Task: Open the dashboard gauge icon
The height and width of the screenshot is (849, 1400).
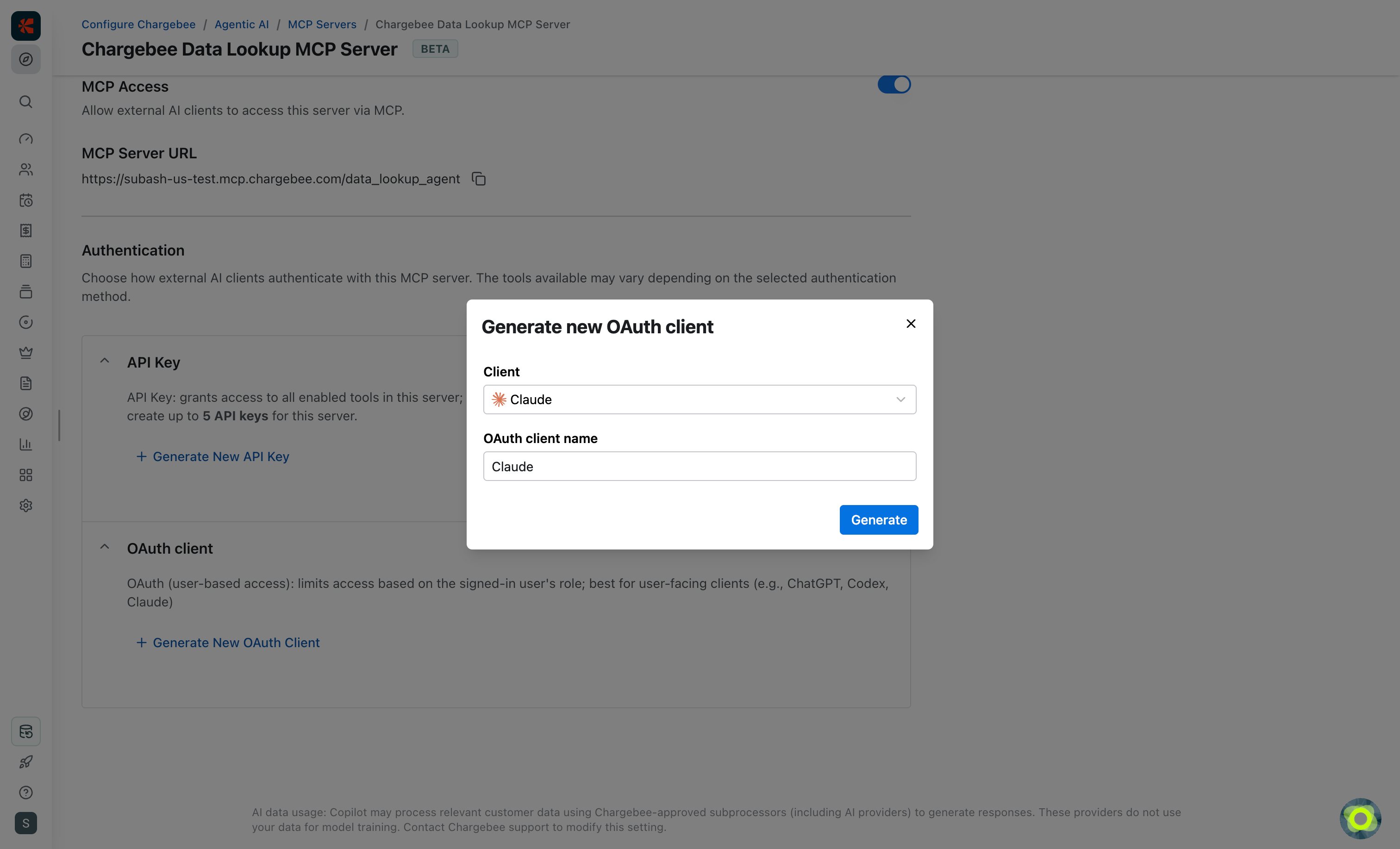Action: tap(25, 139)
